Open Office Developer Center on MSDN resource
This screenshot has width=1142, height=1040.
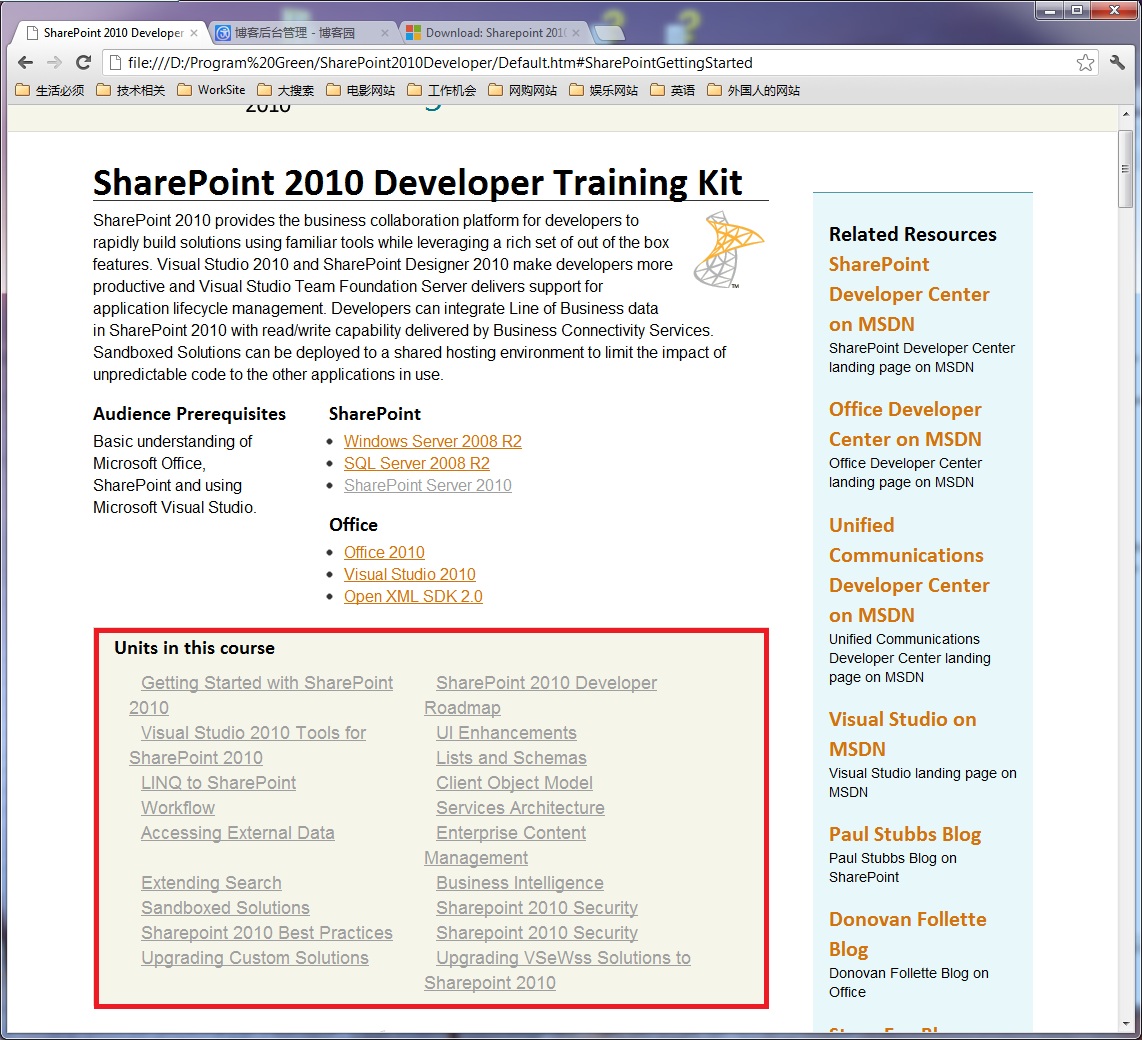(905, 424)
